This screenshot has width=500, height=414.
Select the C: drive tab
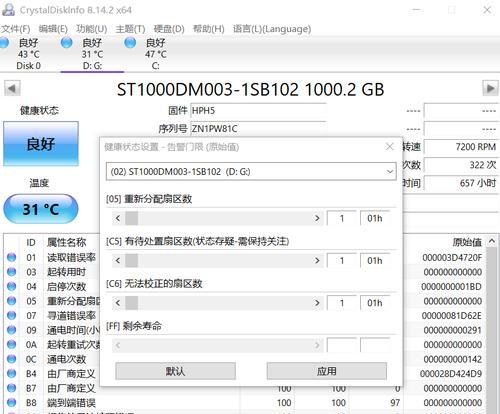tap(155, 54)
